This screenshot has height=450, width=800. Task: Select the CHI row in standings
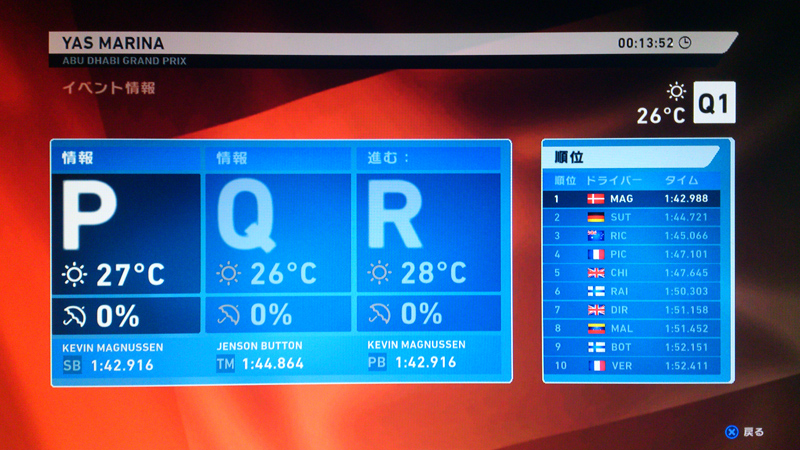coord(632,273)
